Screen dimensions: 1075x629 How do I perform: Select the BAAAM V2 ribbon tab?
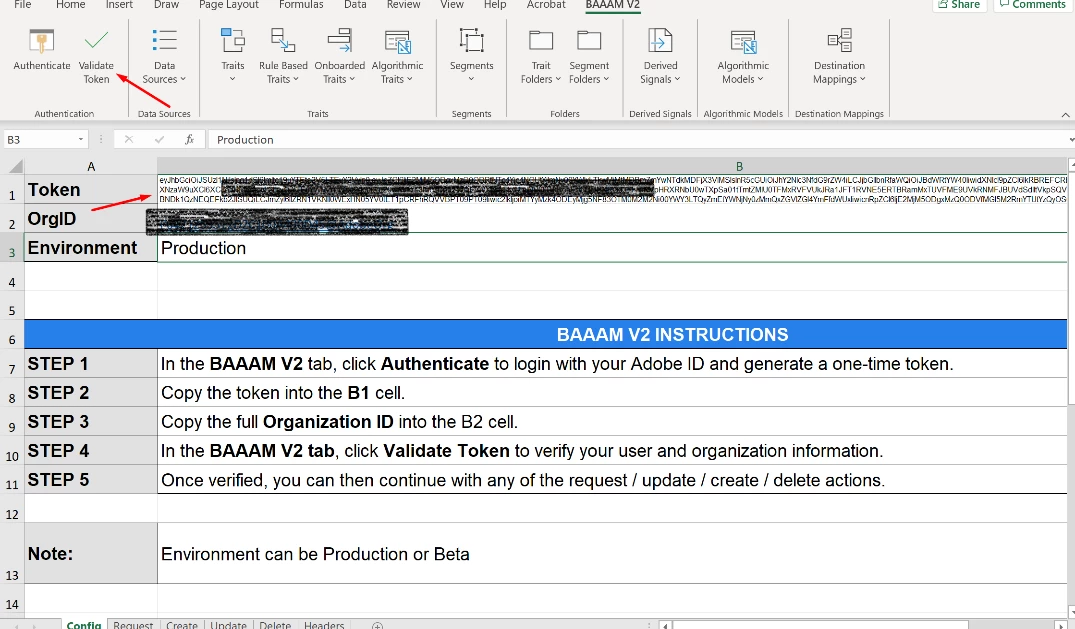click(613, 5)
